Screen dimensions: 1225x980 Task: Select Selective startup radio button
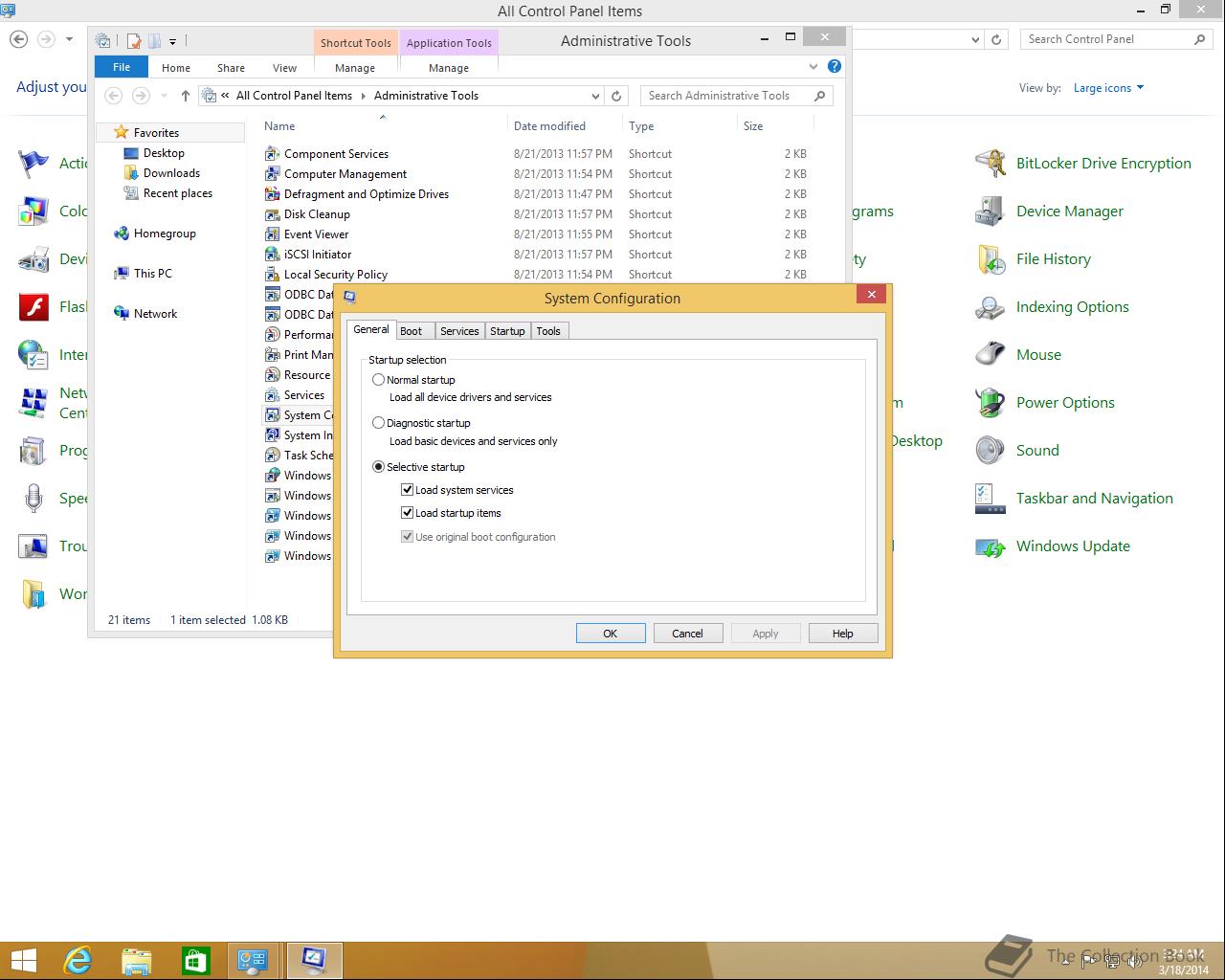(x=378, y=467)
